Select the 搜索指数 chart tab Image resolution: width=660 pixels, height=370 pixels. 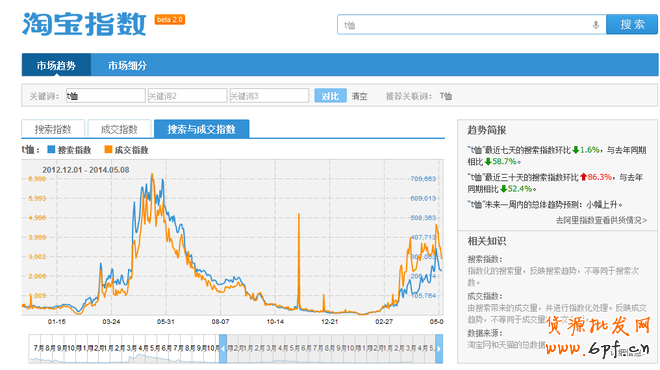click(x=53, y=129)
